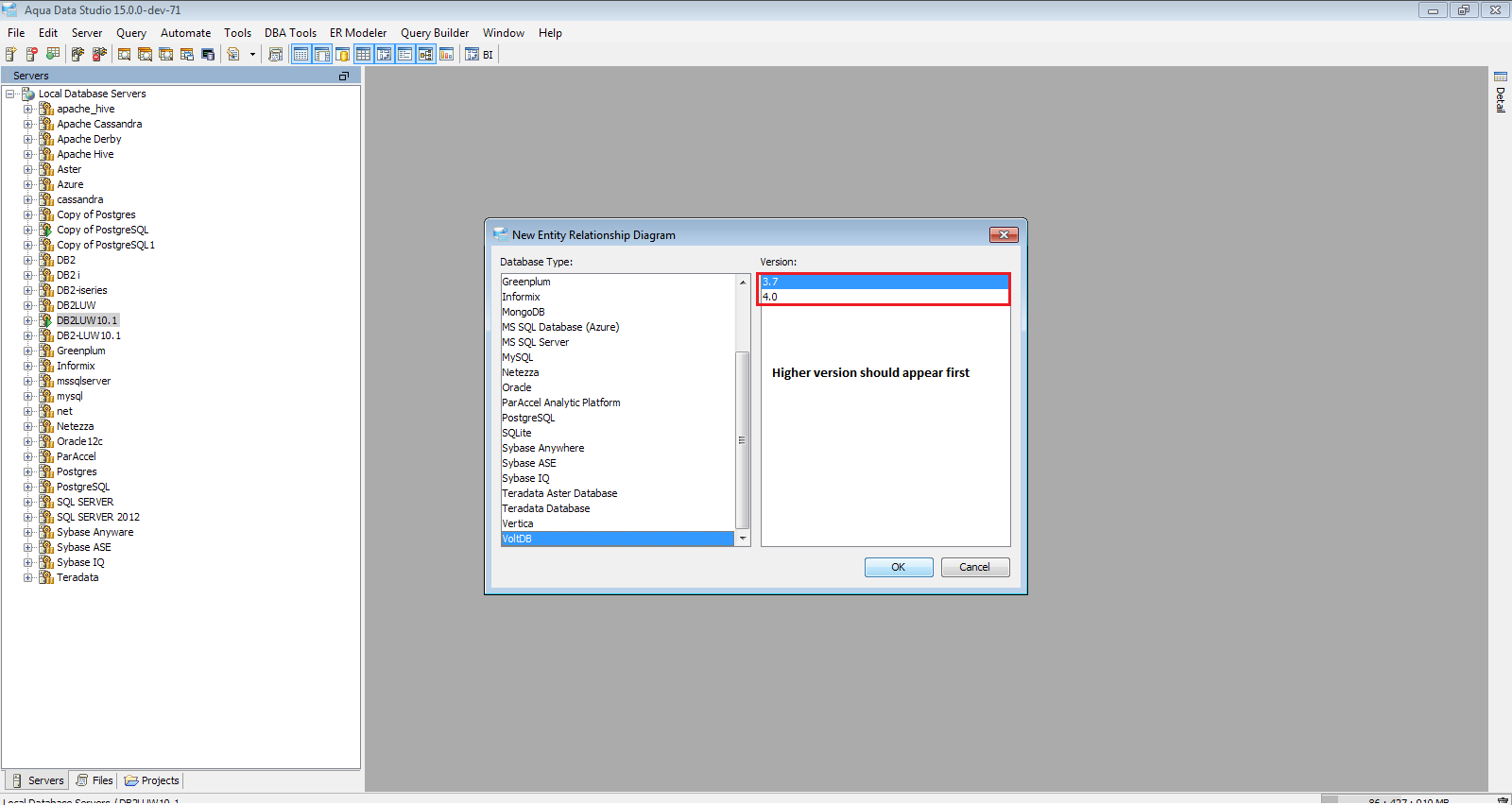The image size is (1512, 805).
Task: Click the connect server plug icon
Action: pyautogui.click(x=78, y=55)
